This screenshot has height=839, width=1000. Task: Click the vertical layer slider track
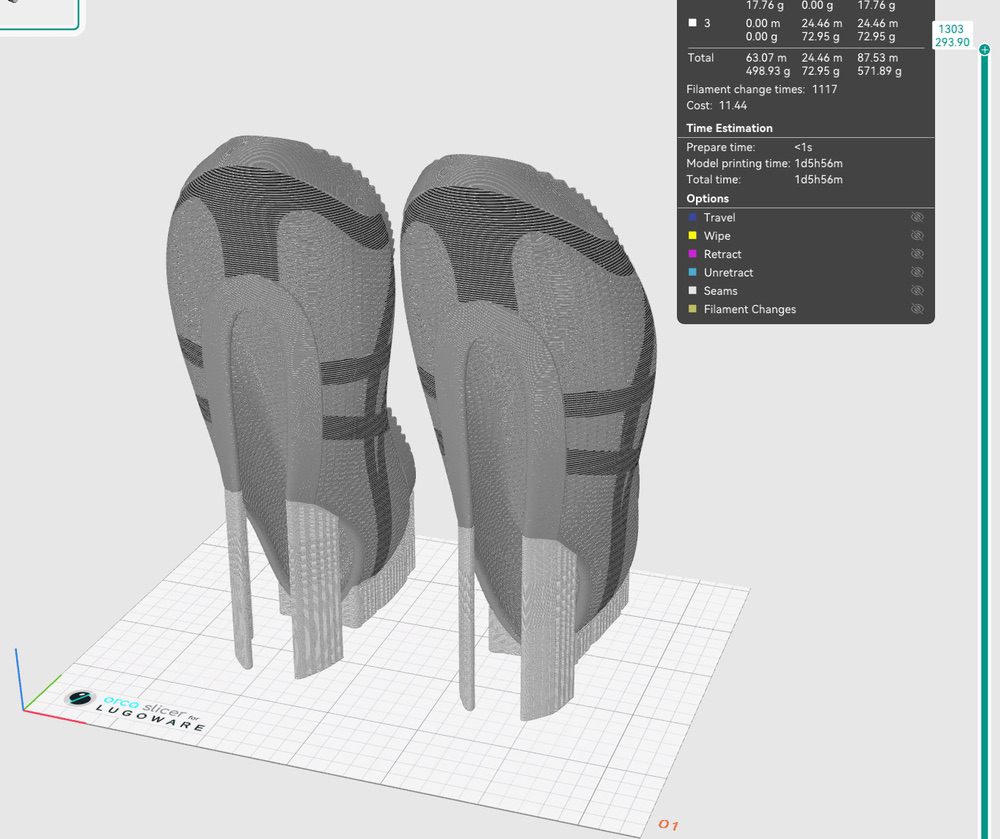985,446
